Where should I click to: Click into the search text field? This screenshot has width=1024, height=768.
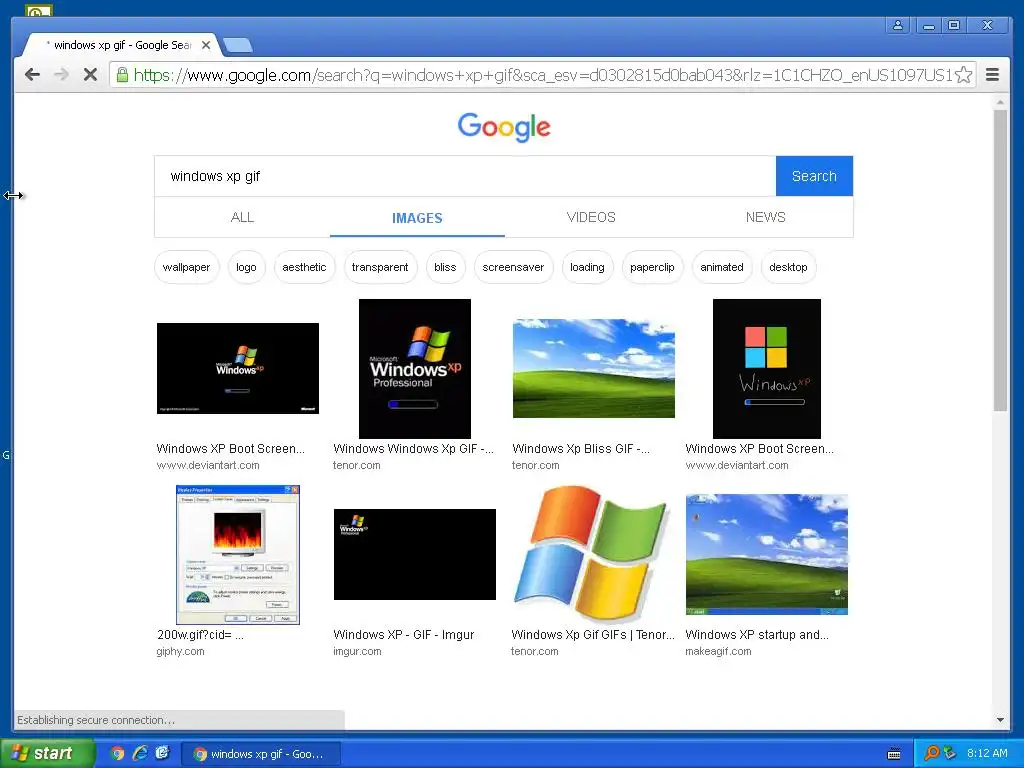(465, 176)
